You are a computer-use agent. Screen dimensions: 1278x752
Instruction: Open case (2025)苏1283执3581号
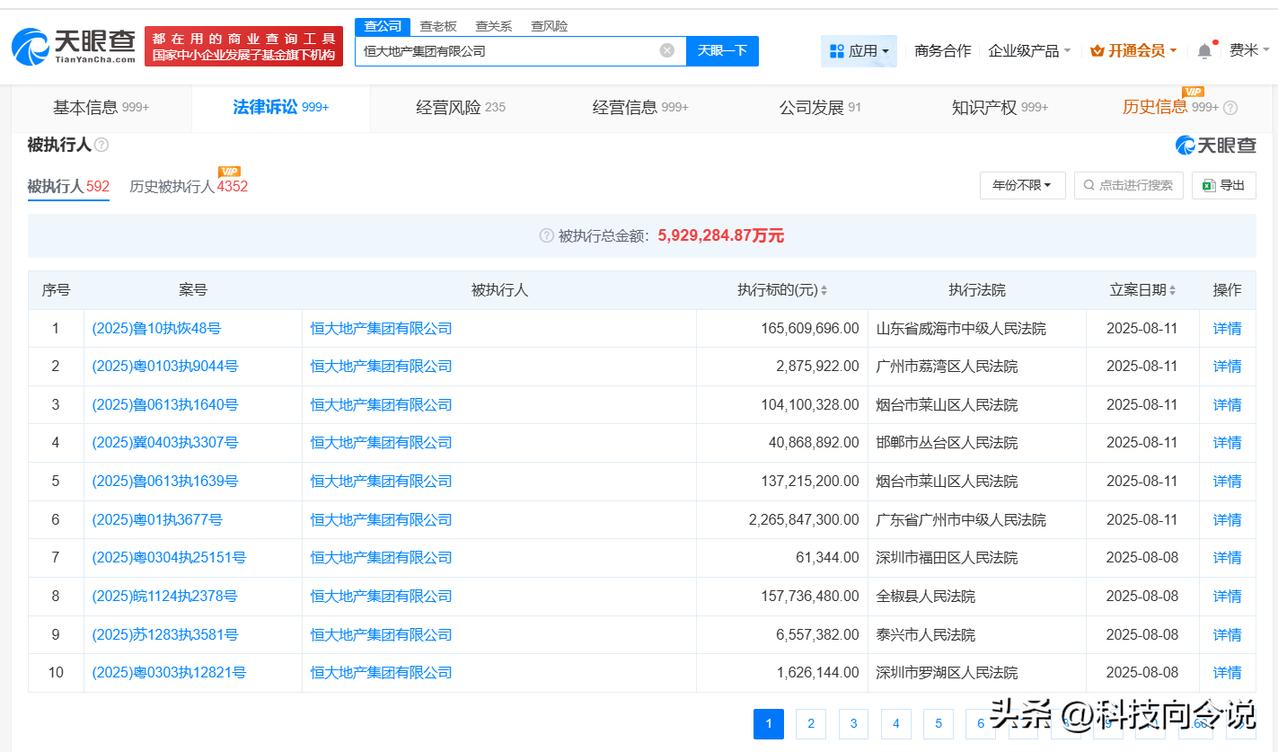(x=165, y=635)
